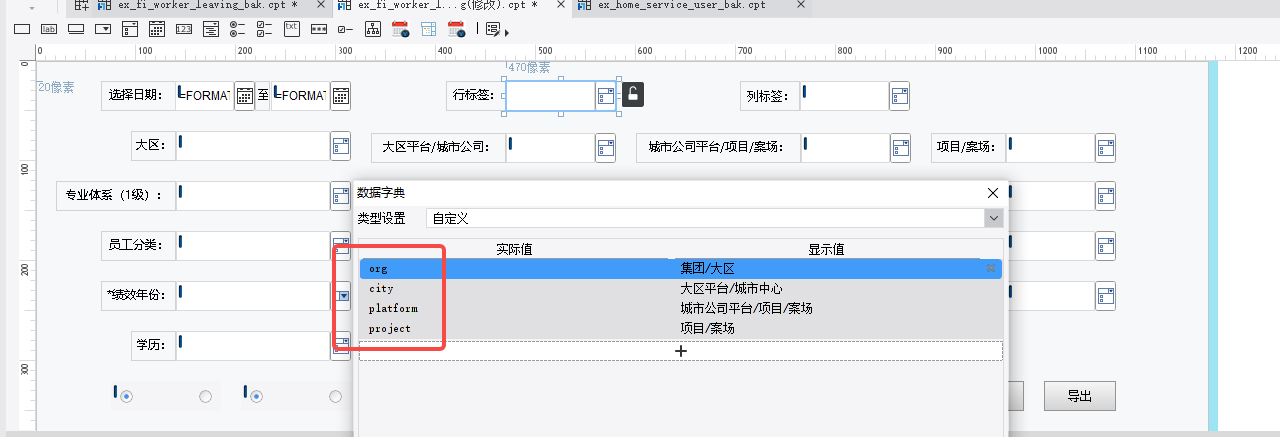This screenshot has width=1280, height=437.
Task: Click the 导出 button
Action: click(x=1080, y=396)
